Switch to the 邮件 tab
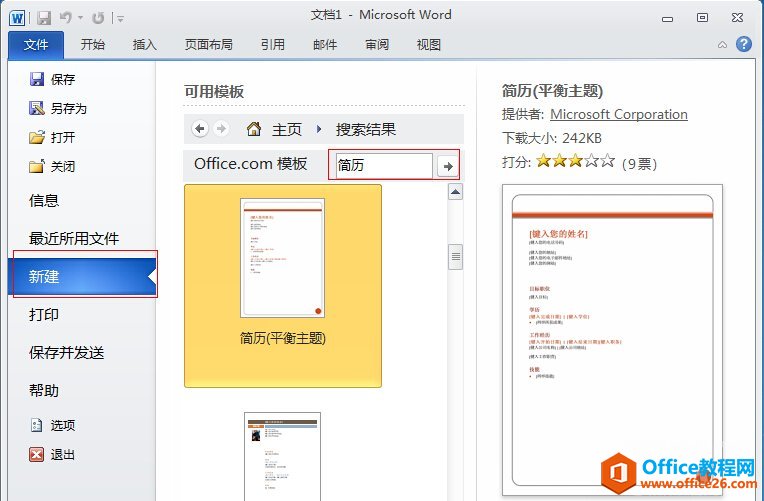Viewport: 764px width, 501px height. (x=325, y=45)
